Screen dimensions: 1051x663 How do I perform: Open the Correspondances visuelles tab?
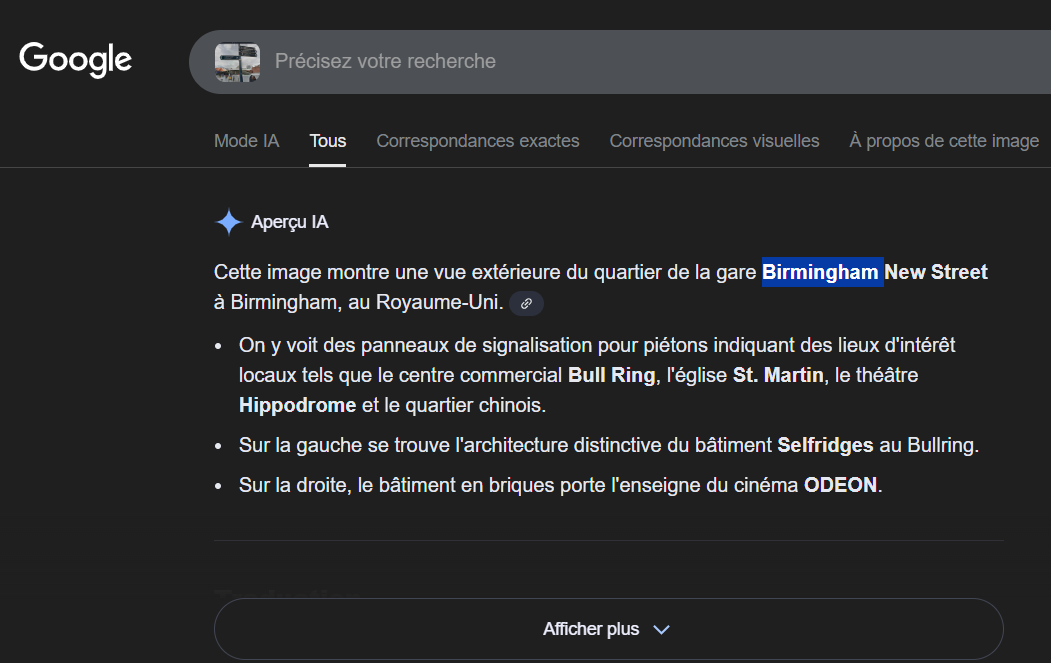point(714,141)
